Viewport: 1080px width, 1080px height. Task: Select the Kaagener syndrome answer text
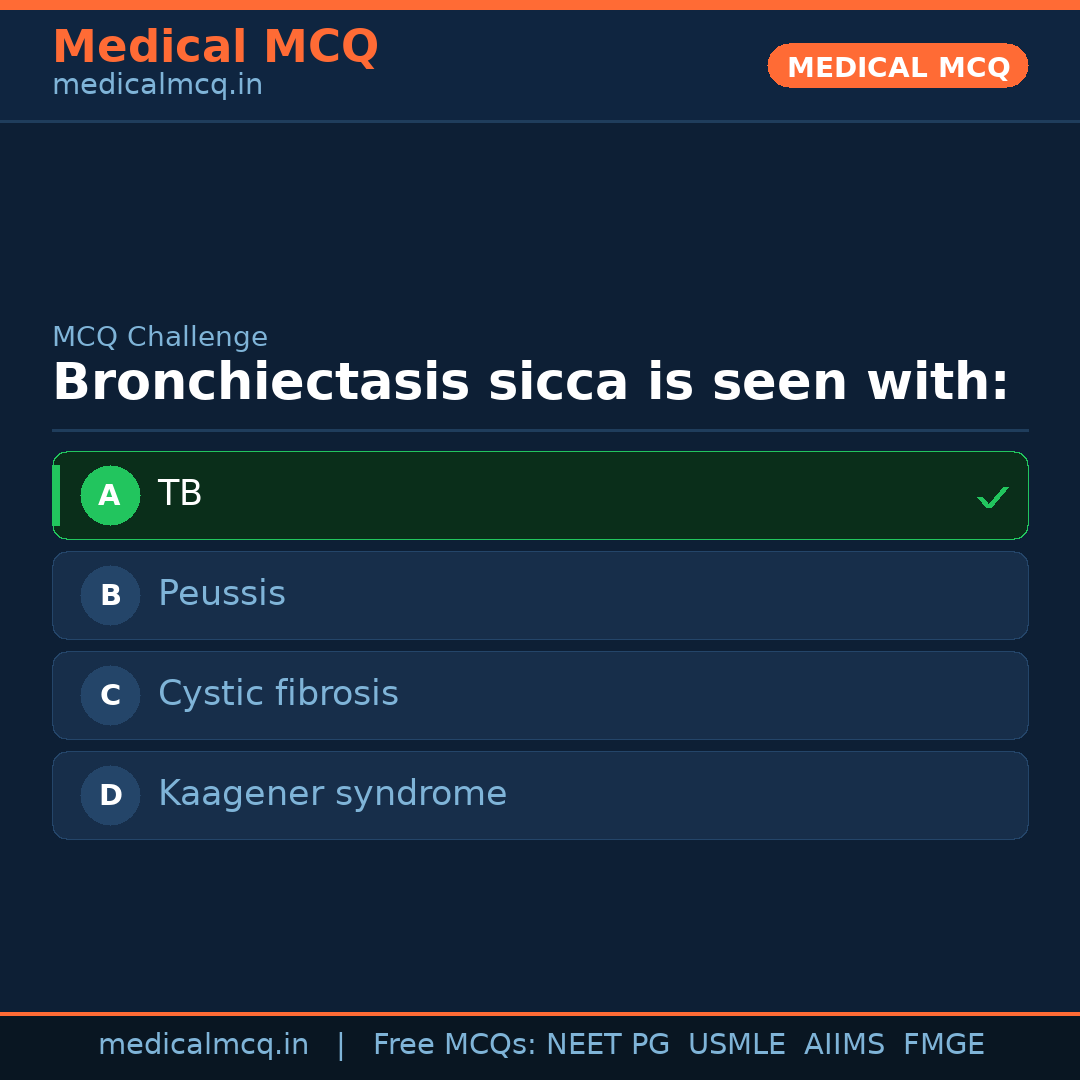(332, 794)
